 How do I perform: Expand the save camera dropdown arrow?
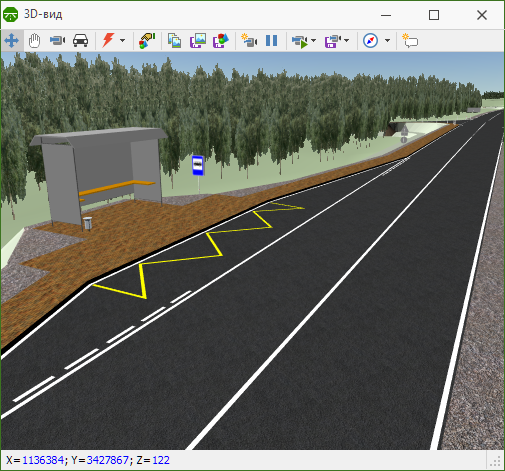click(x=347, y=41)
